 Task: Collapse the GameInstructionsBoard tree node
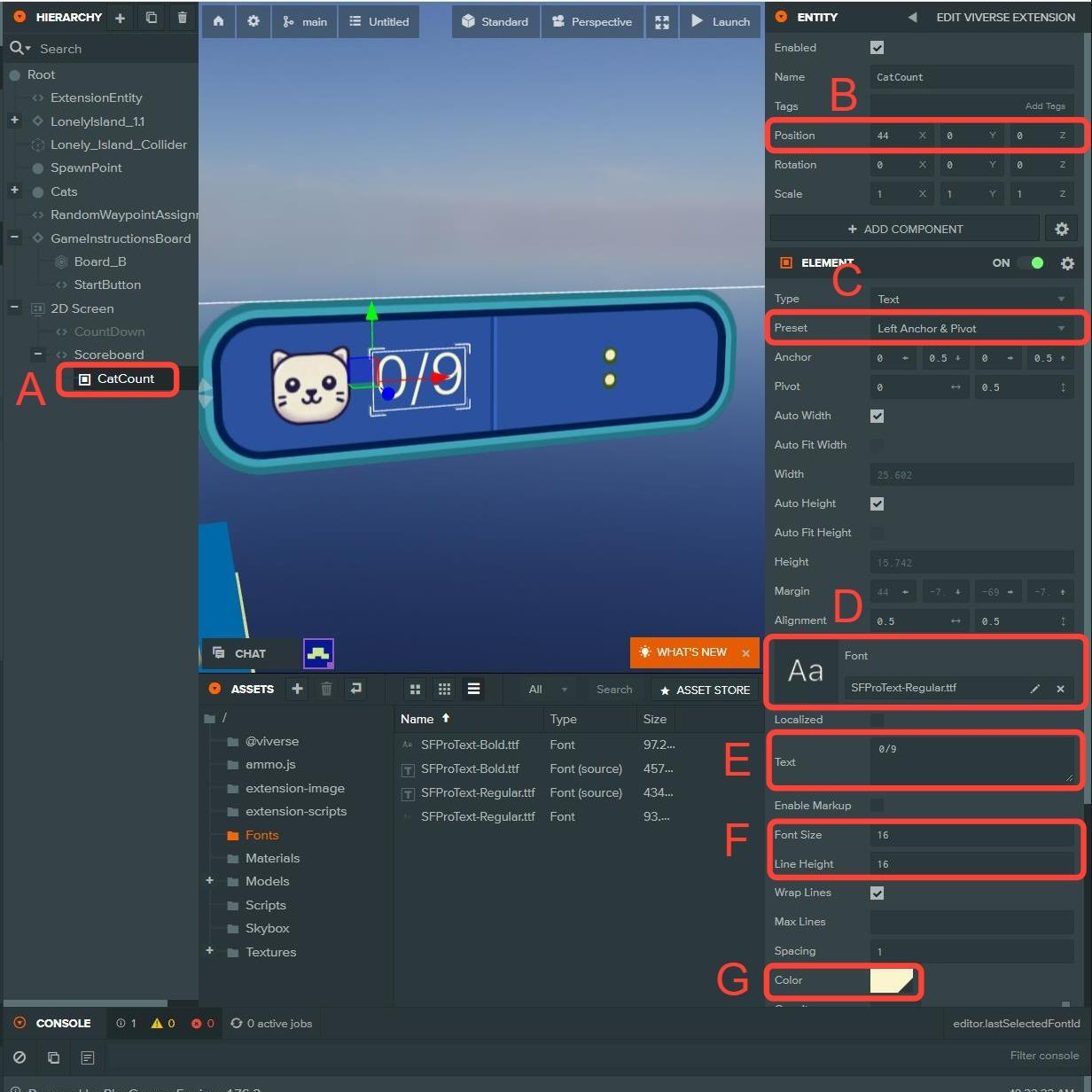pos(14,238)
